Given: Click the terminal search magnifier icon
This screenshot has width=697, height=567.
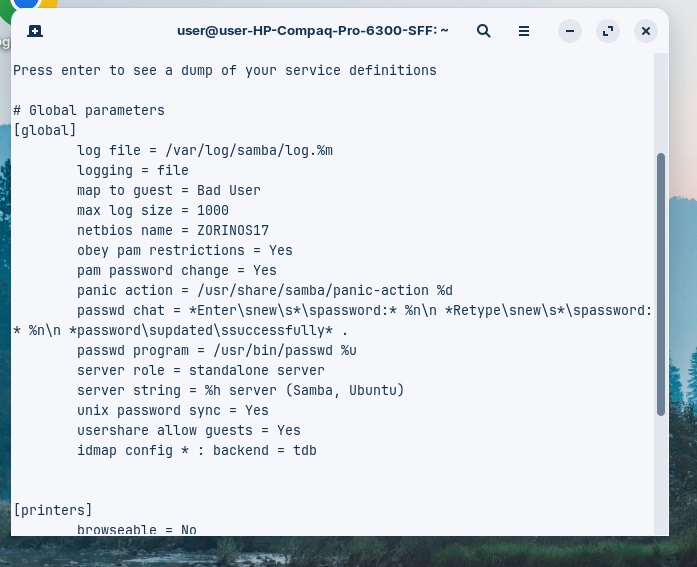Looking at the screenshot, I should 484,31.
